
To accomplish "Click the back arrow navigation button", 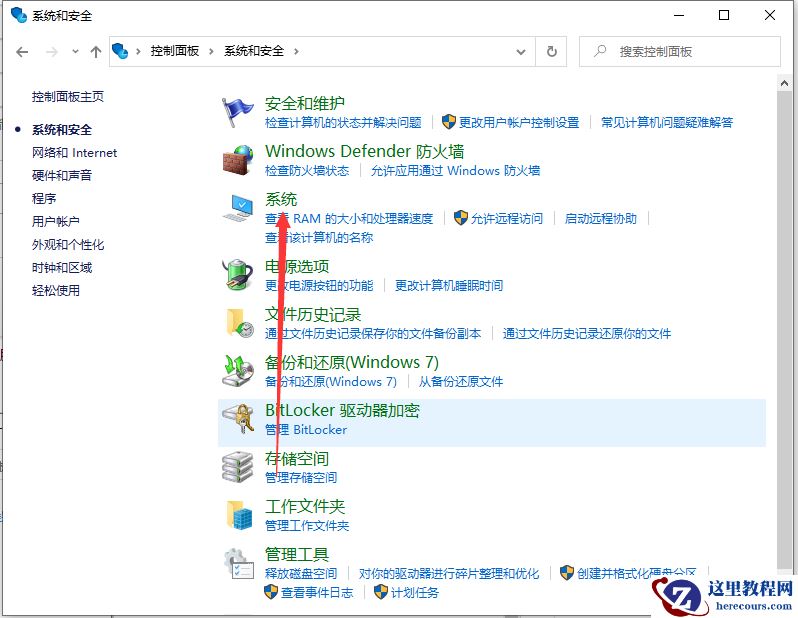I will (x=22, y=51).
